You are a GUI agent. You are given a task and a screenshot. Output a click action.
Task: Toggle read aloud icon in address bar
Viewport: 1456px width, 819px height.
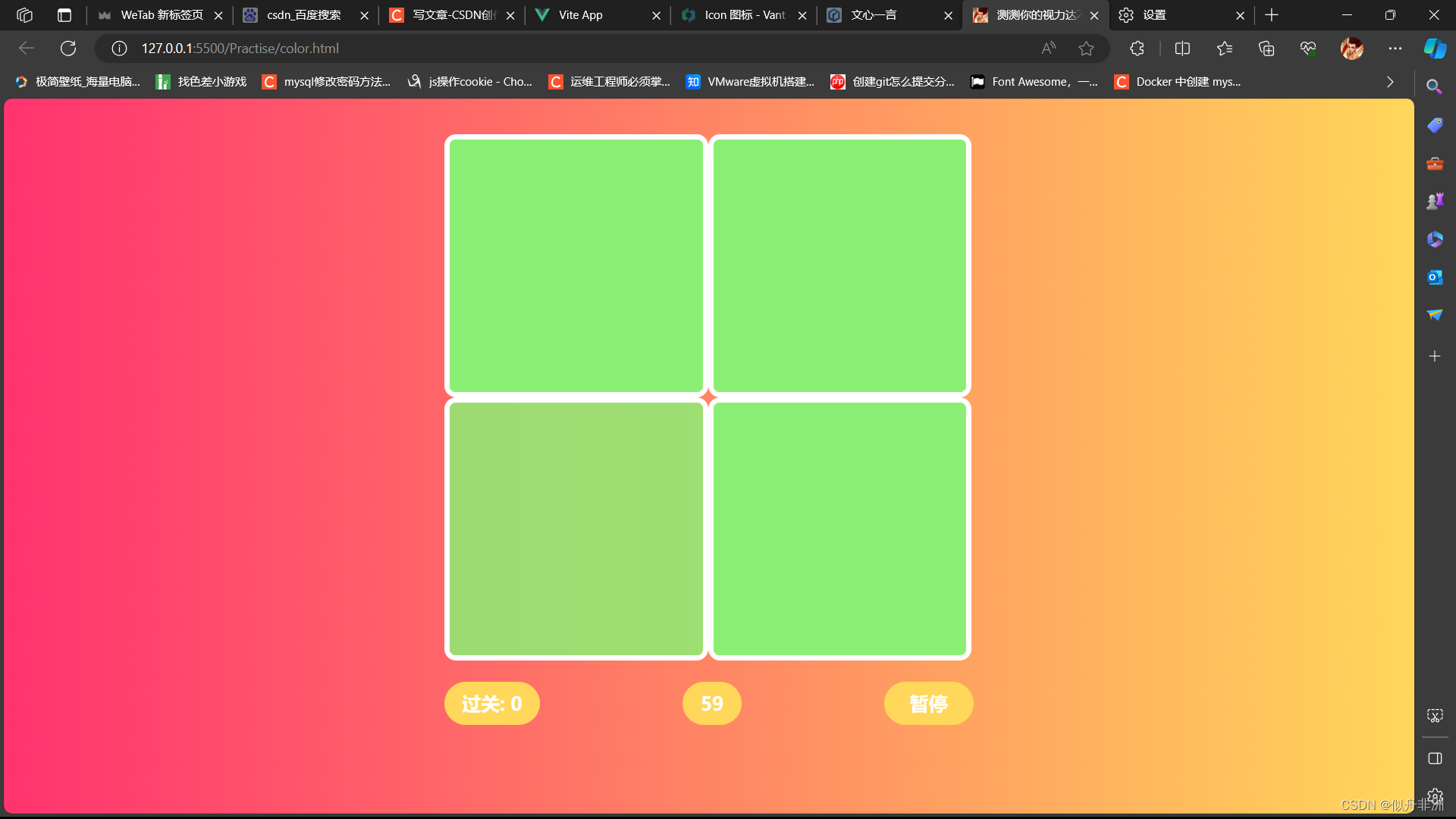tap(1048, 49)
